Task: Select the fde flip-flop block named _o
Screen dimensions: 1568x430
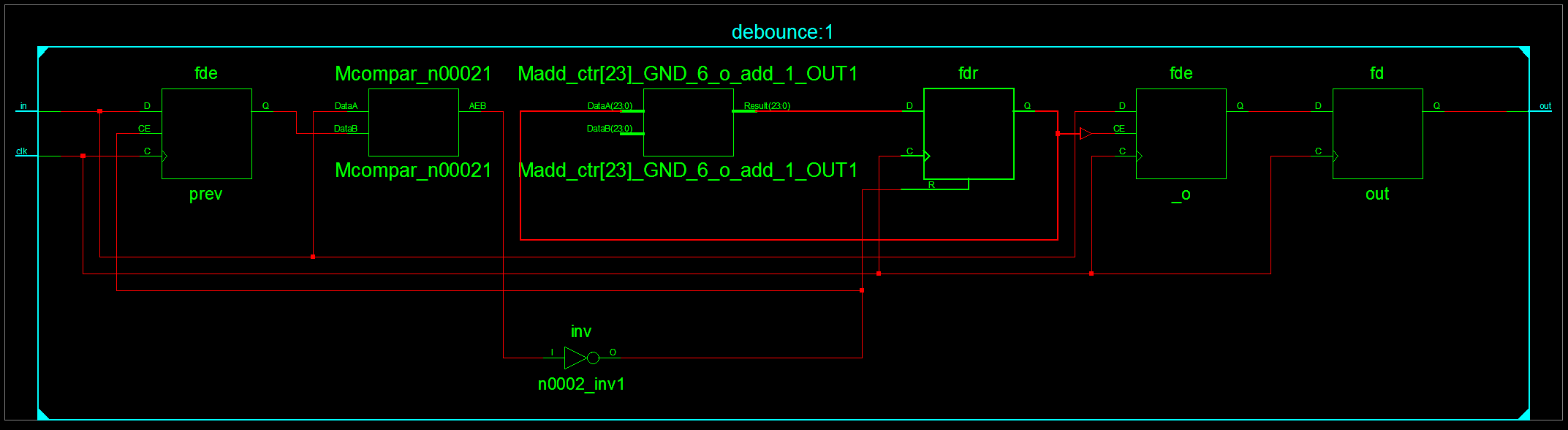Action: pyautogui.click(x=1181, y=134)
